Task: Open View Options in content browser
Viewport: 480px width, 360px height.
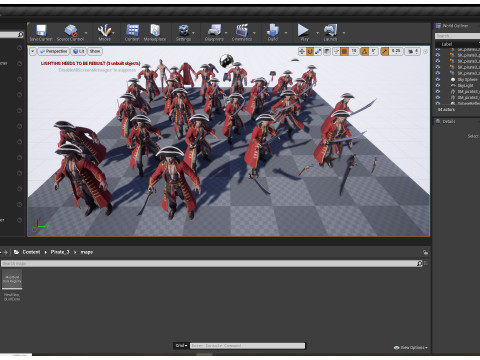Action: click(x=411, y=348)
